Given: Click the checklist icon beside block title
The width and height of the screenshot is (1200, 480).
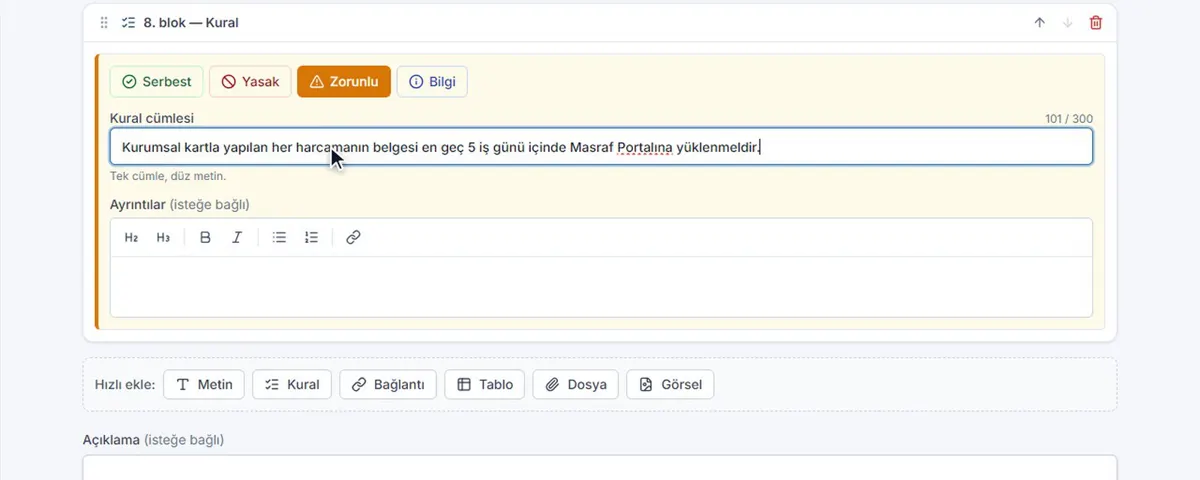Looking at the screenshot, I should click(128, 22).
